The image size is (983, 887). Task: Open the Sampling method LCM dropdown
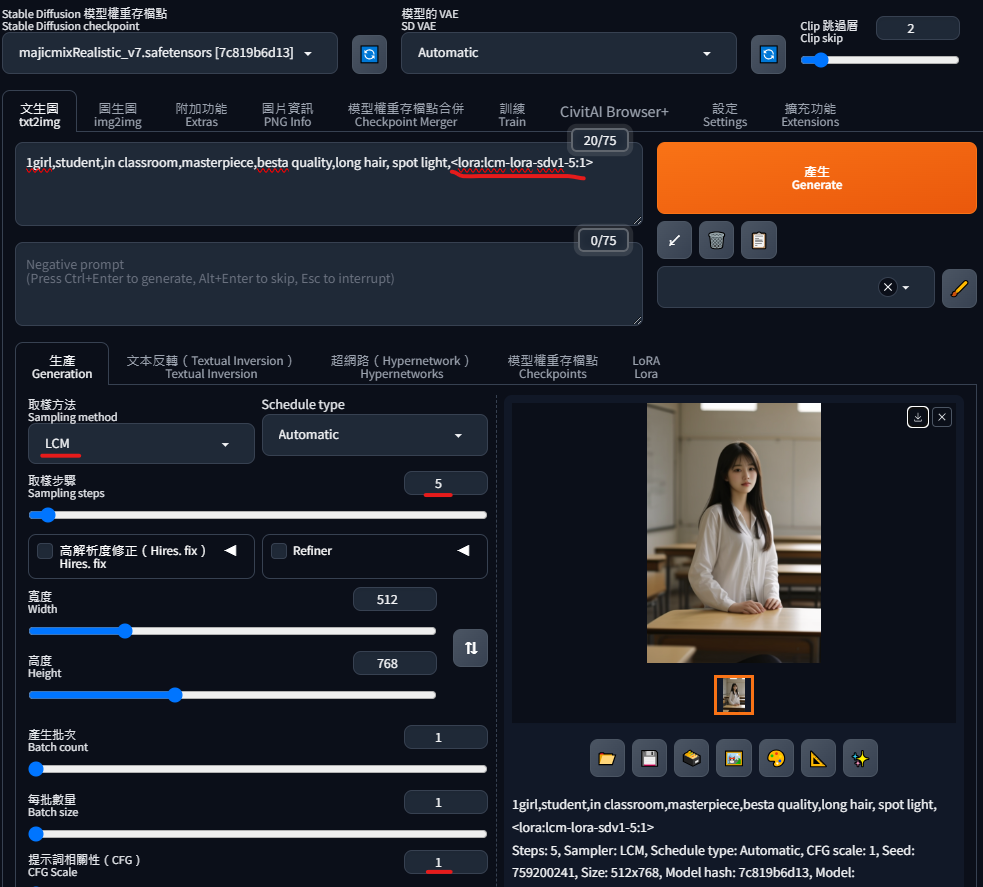141,443
